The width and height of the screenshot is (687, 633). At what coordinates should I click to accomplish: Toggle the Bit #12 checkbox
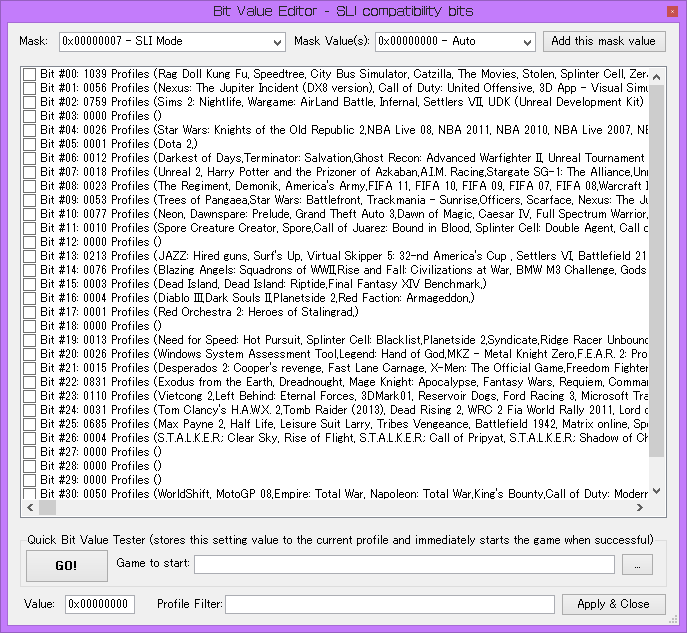[29, 242]
